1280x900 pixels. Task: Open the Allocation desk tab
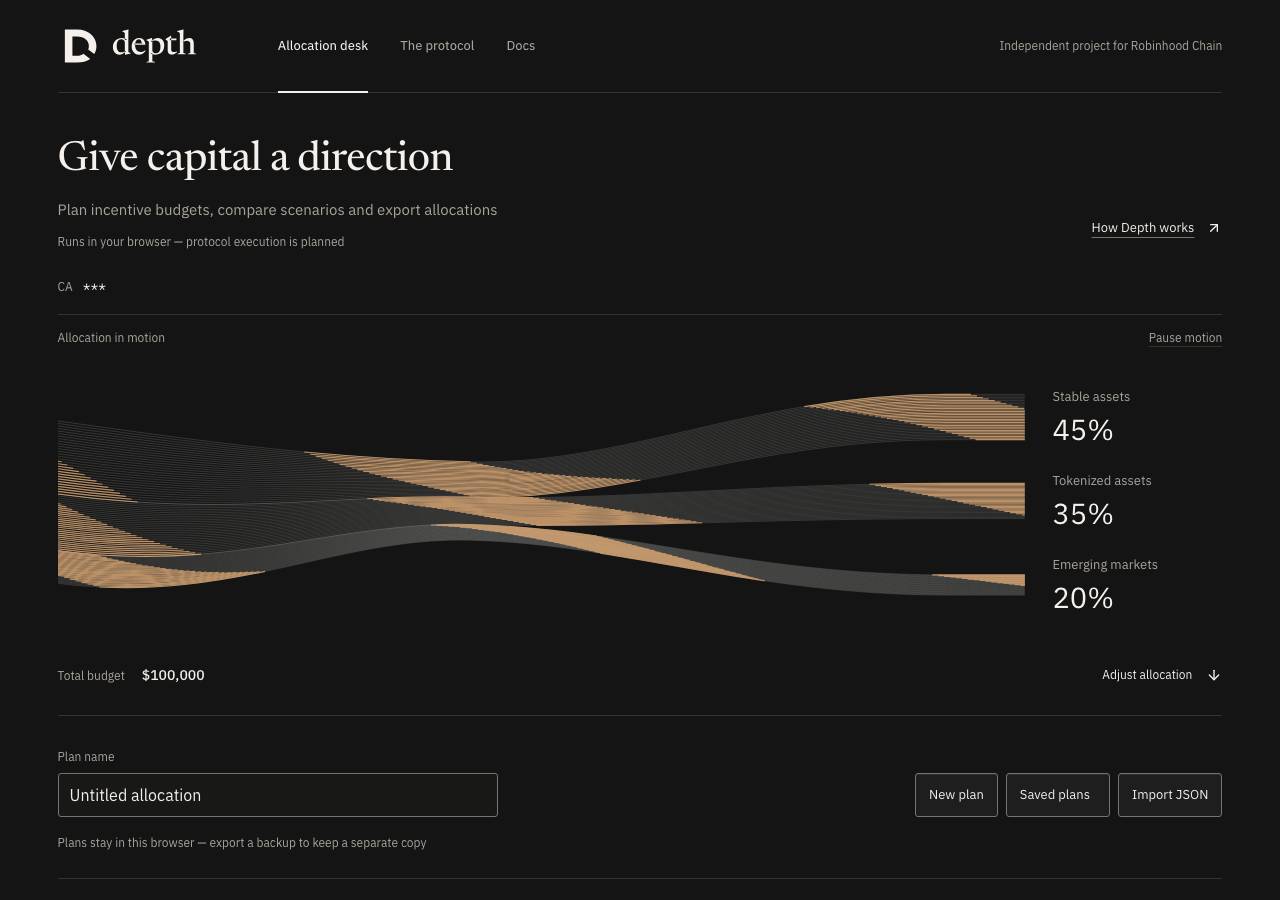click(323, 46)
